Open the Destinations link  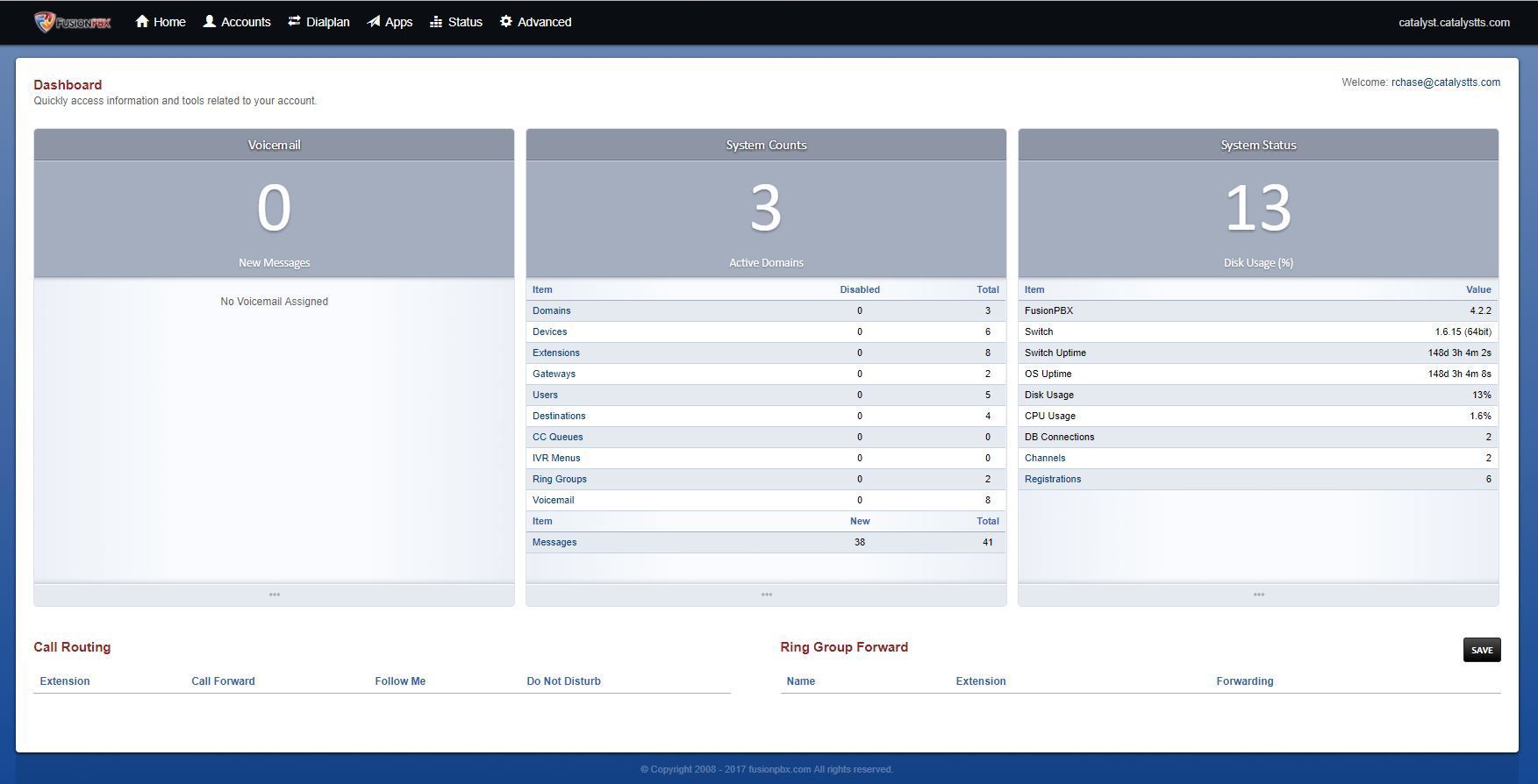tap(559, 416)
